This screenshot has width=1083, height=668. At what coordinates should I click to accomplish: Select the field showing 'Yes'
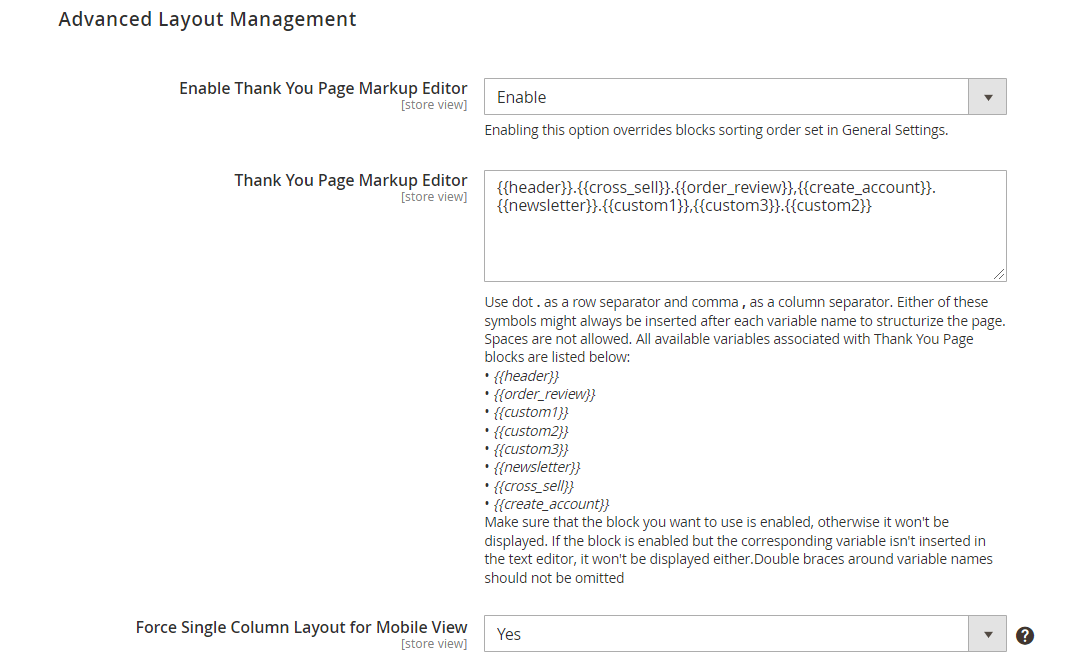pyautogui.click(x=745, y=634)
